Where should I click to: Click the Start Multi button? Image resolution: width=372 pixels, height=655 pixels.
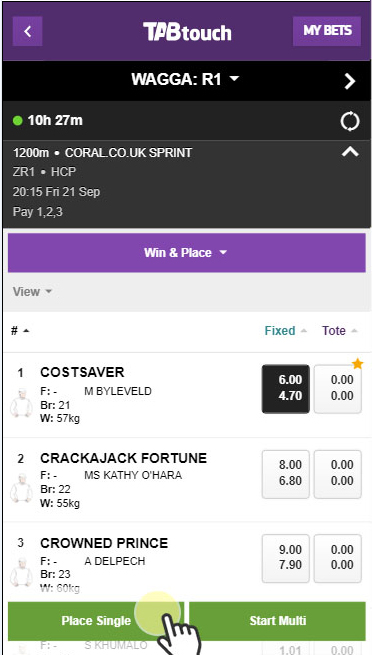click(x=278, y=621)
